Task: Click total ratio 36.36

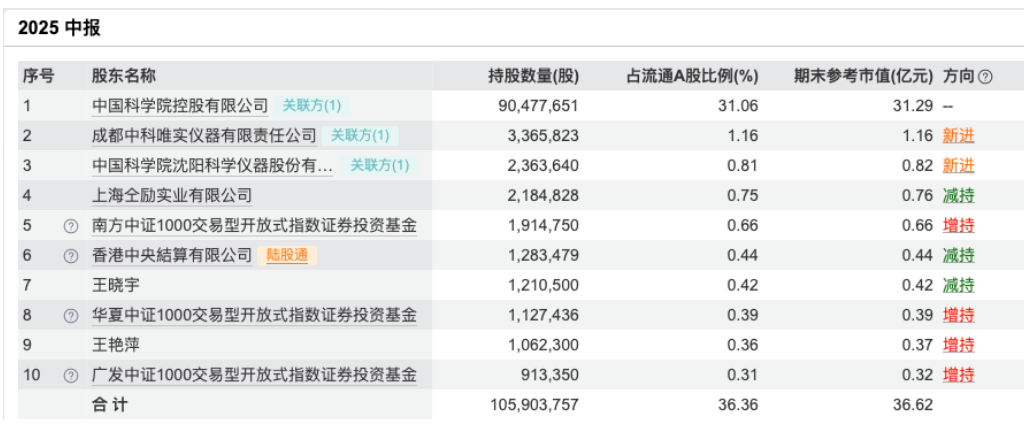Action: click(739, 404)
